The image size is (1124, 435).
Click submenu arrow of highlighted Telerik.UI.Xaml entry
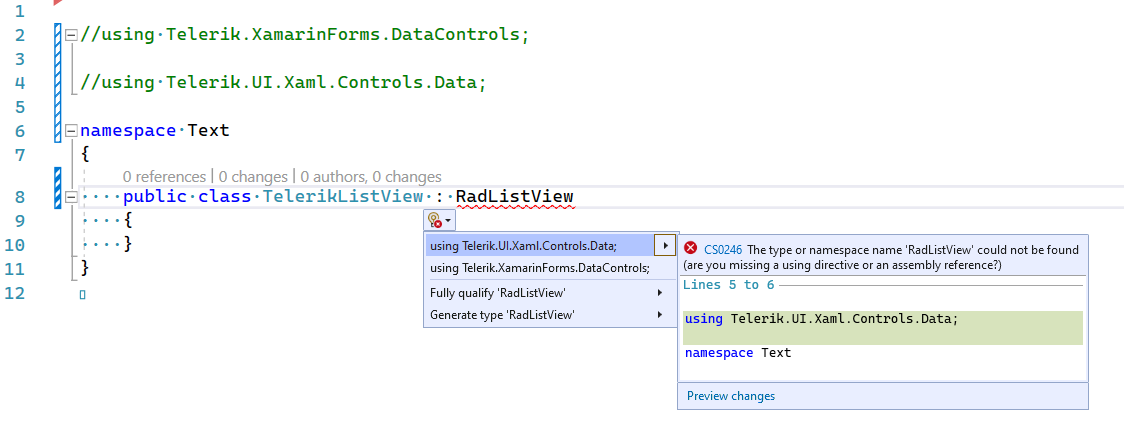(663, 246)
